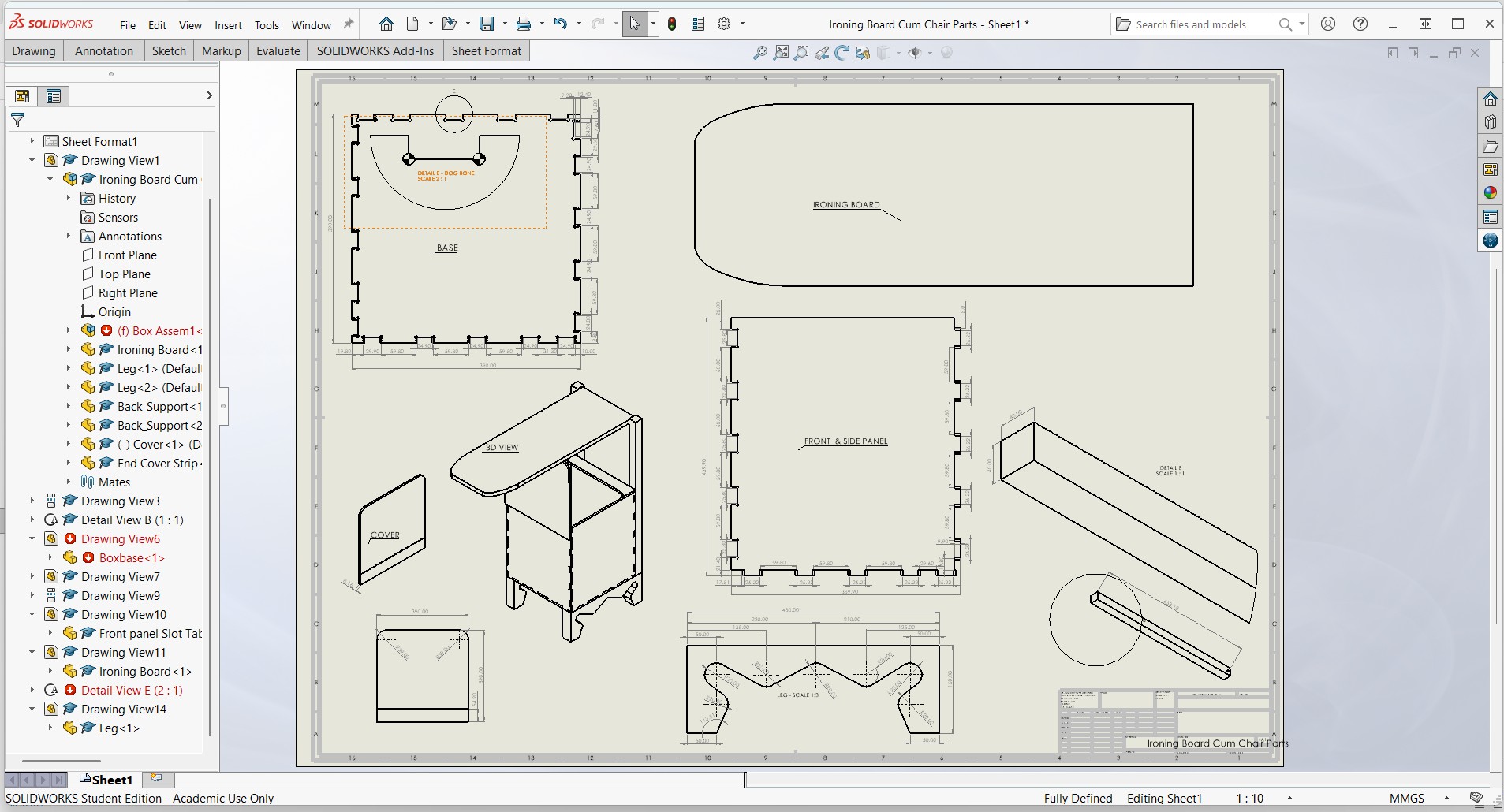1504x812 pixels.
Task: Switch to the Annotation ribbon tab
Action: (x=104, y=51)
